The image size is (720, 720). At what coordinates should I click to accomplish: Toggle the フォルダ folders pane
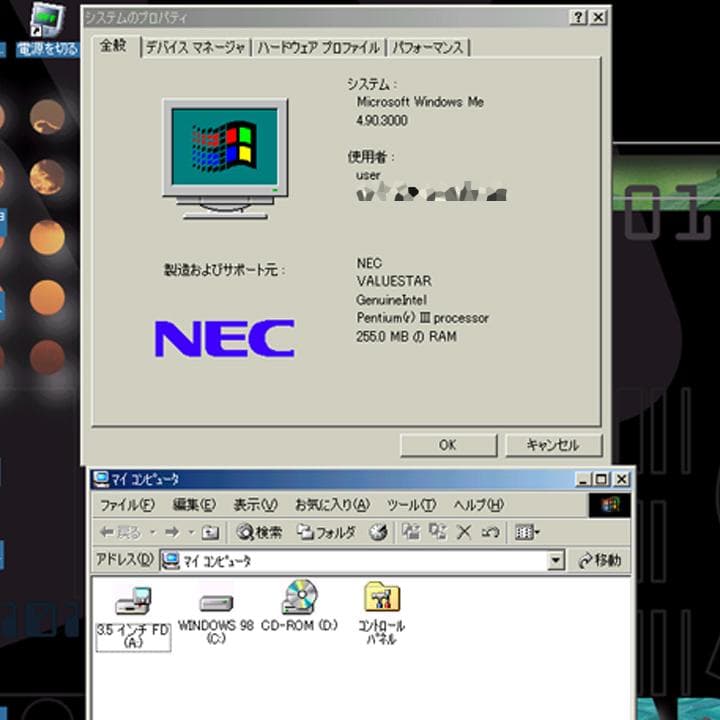pyautogui.click(x=326, y=533)
